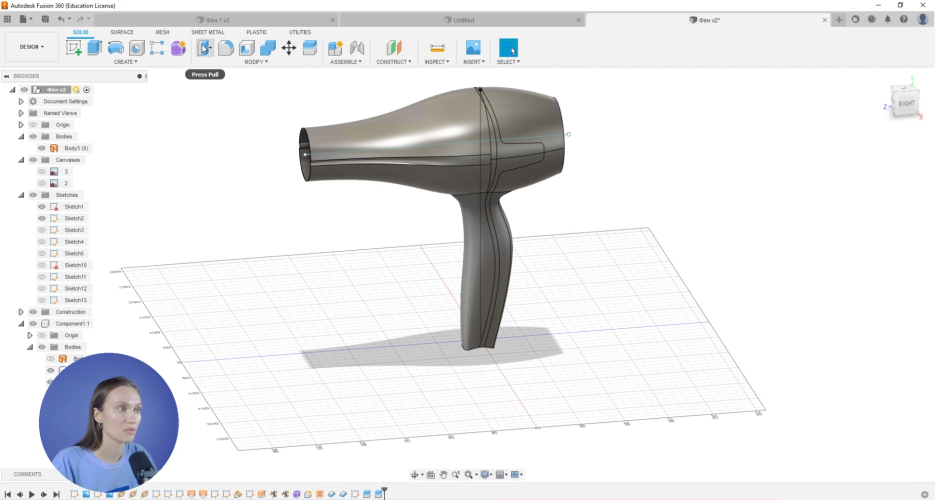Select the Combine tool
The image size is (935, 500).
(x=268, y=48)
